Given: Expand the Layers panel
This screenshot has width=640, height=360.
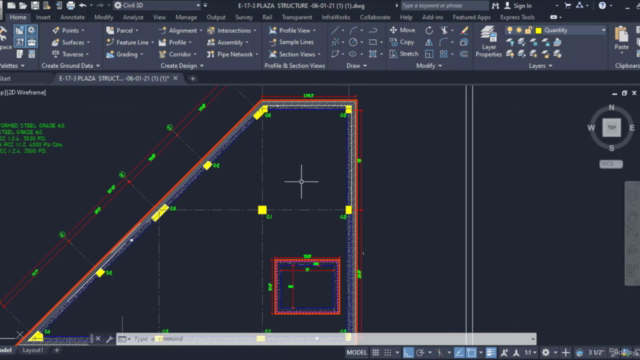Looking at the screenshot, I should click(x=540, y=66).
